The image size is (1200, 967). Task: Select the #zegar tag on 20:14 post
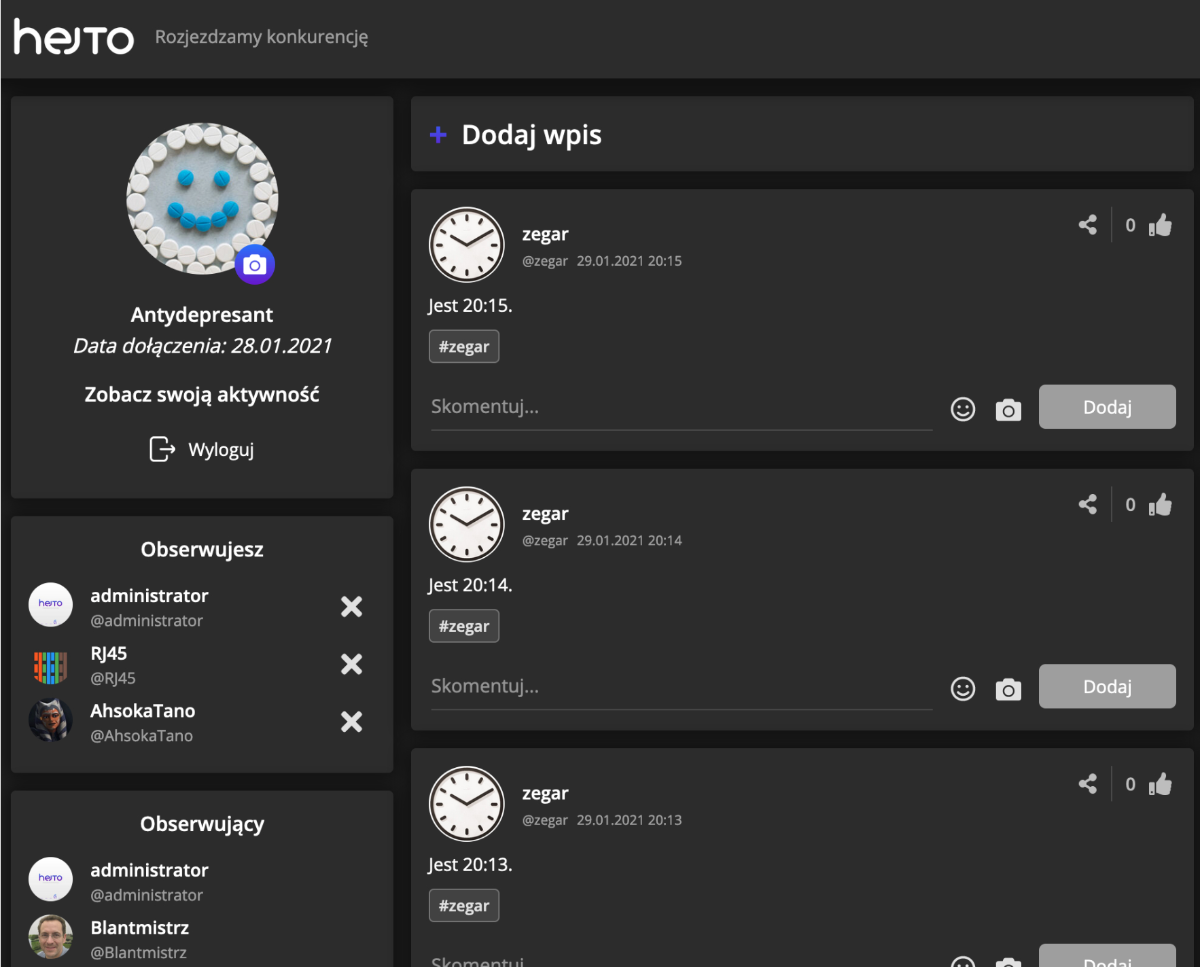pyautogui.click(x=464, y=626)
